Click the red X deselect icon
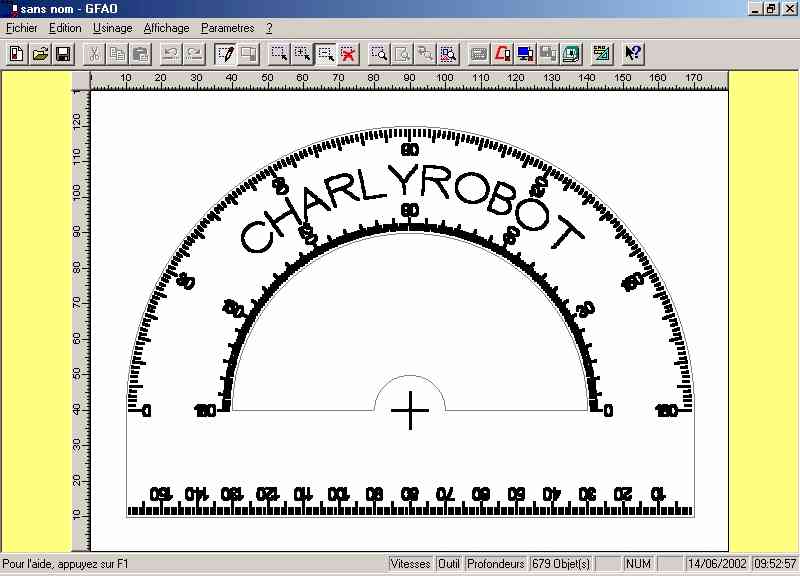800x576 pixels. pos(348,54)
